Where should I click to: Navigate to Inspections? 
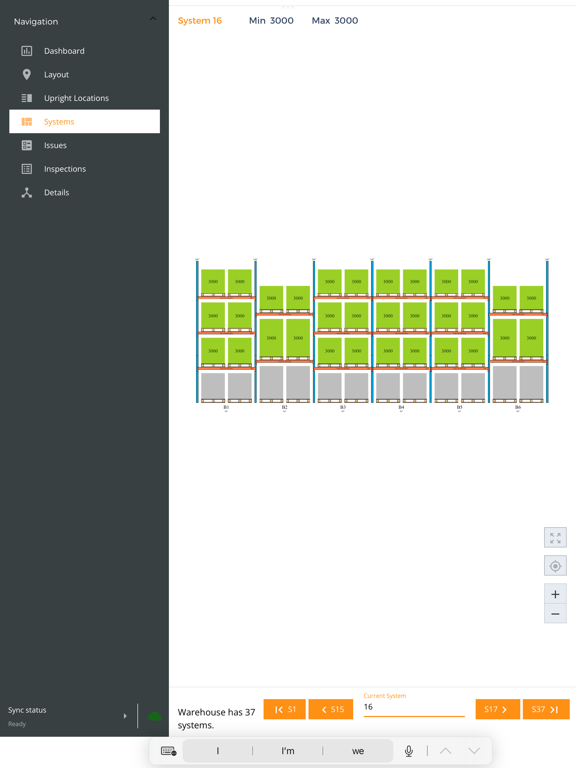(84, 168)
